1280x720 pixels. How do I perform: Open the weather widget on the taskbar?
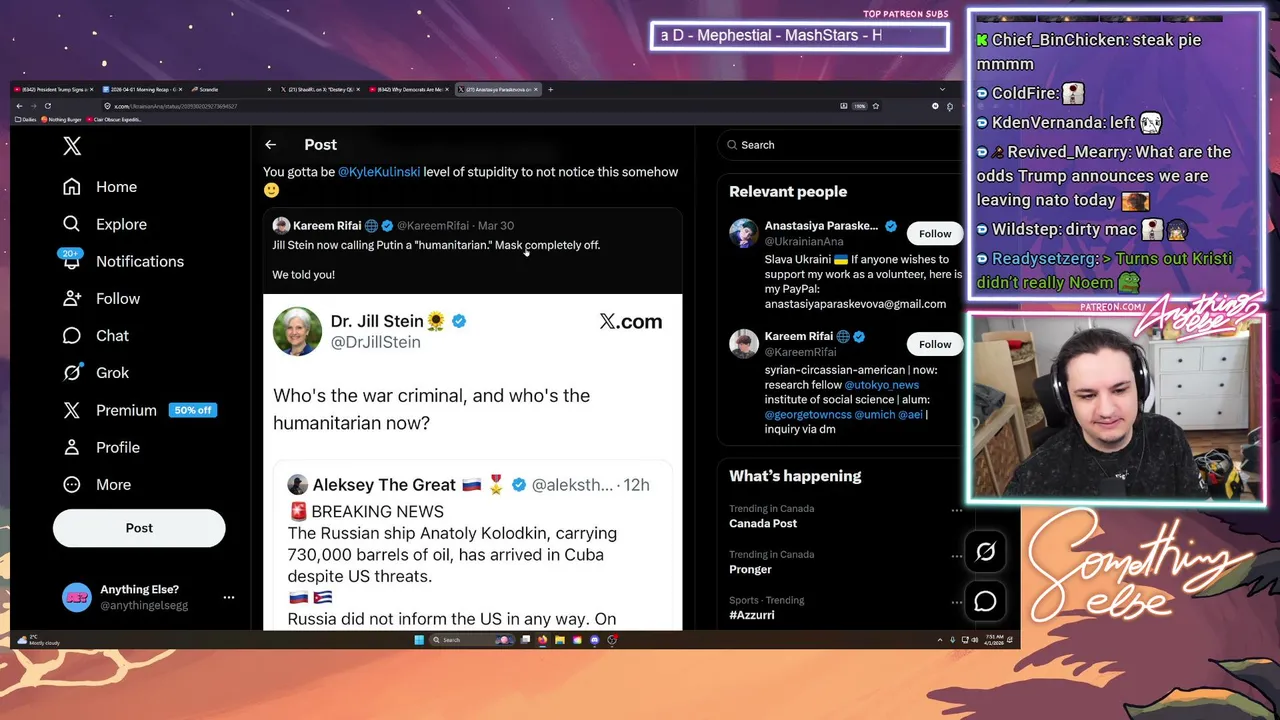coord(40,640)
